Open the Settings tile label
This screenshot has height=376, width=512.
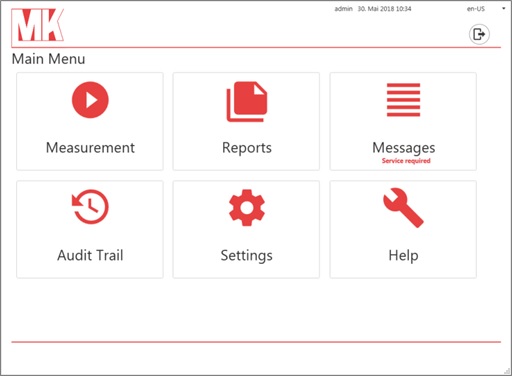[247, 256]
